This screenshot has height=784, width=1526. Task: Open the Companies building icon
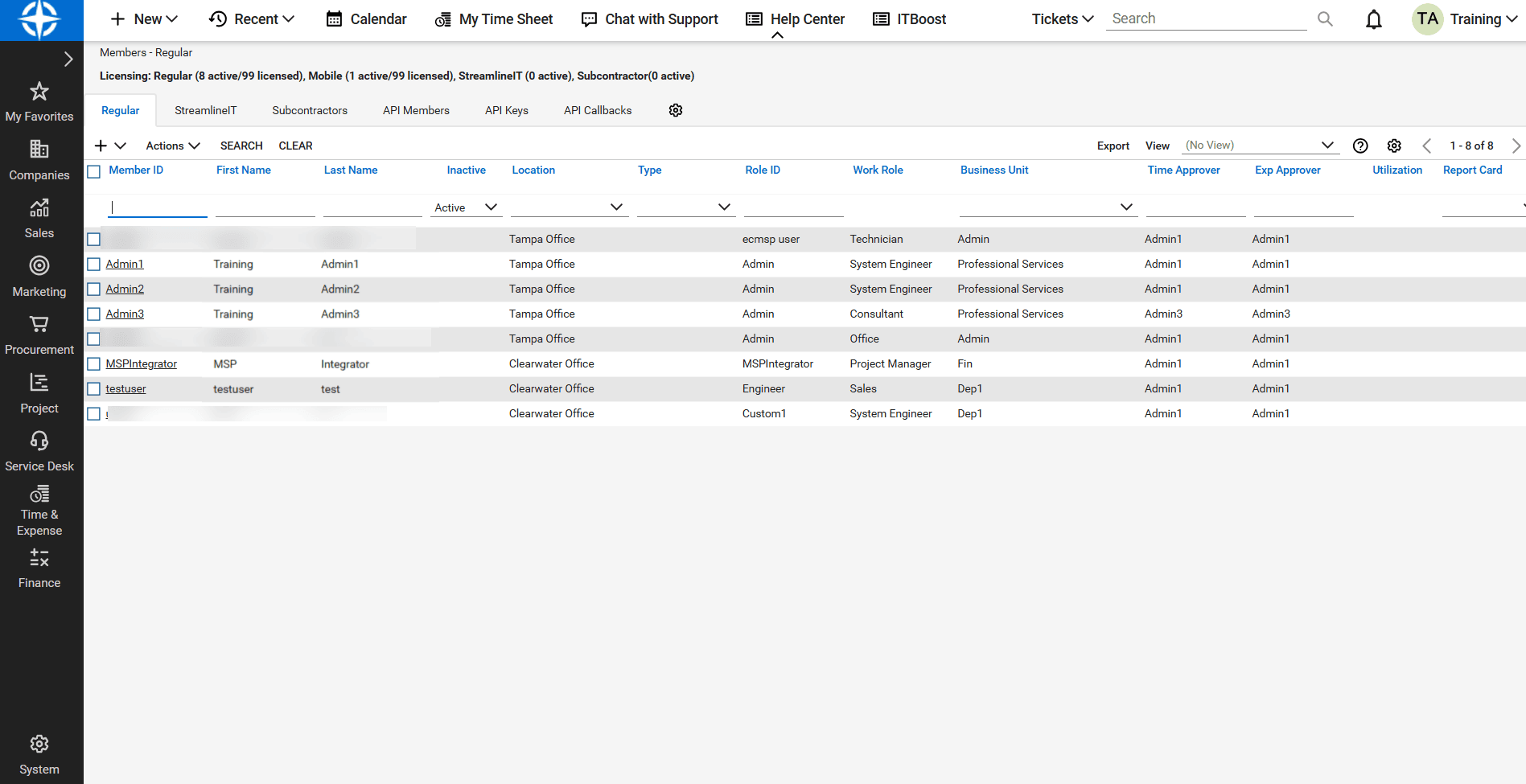point(39,150)
